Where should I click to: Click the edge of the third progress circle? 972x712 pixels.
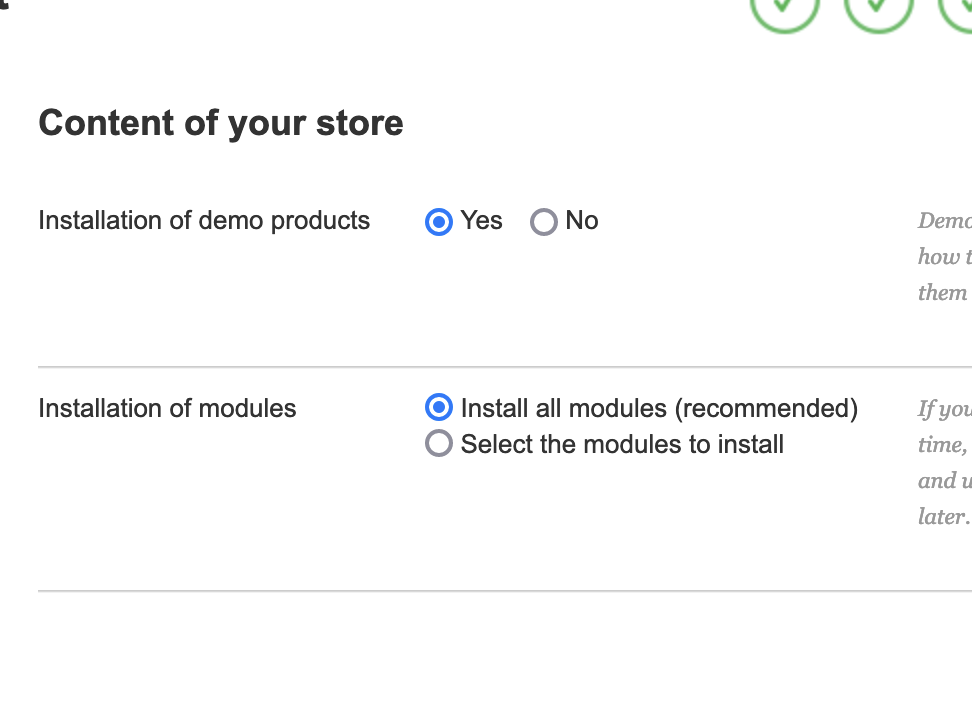pos(948,20)
